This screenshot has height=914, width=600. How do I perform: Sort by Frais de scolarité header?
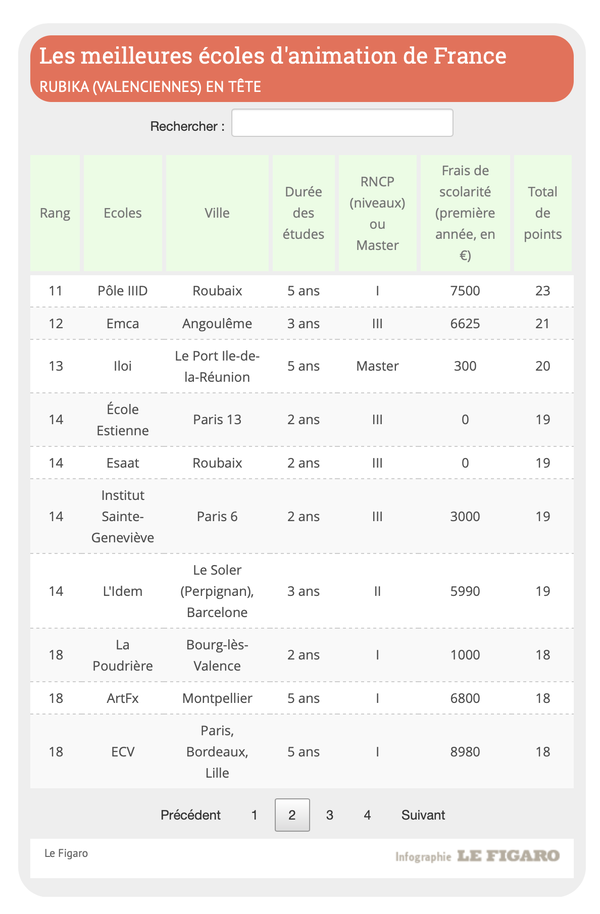pos(465,213)
